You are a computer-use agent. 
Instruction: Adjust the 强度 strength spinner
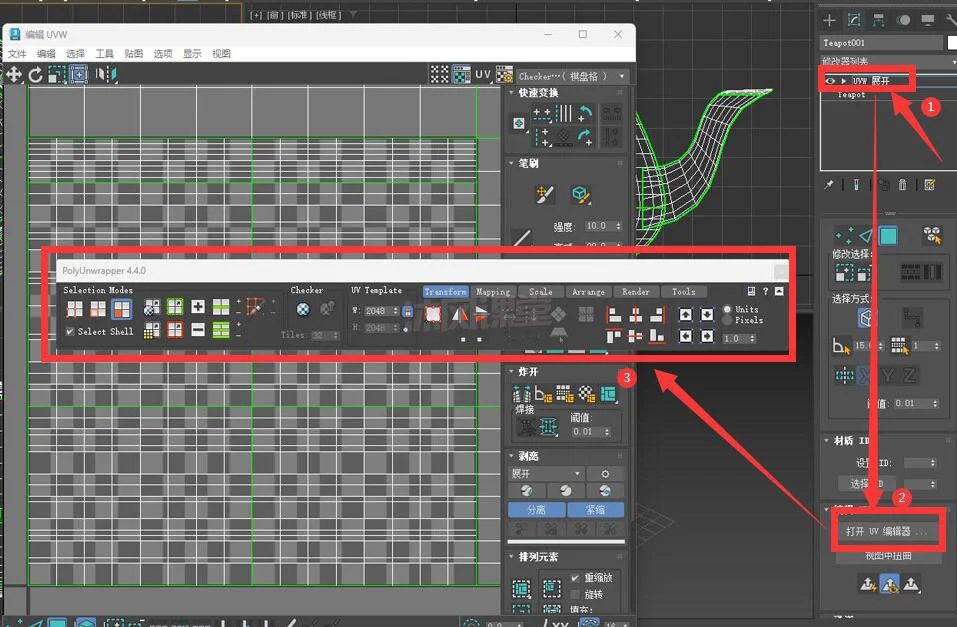coord(618,226)
